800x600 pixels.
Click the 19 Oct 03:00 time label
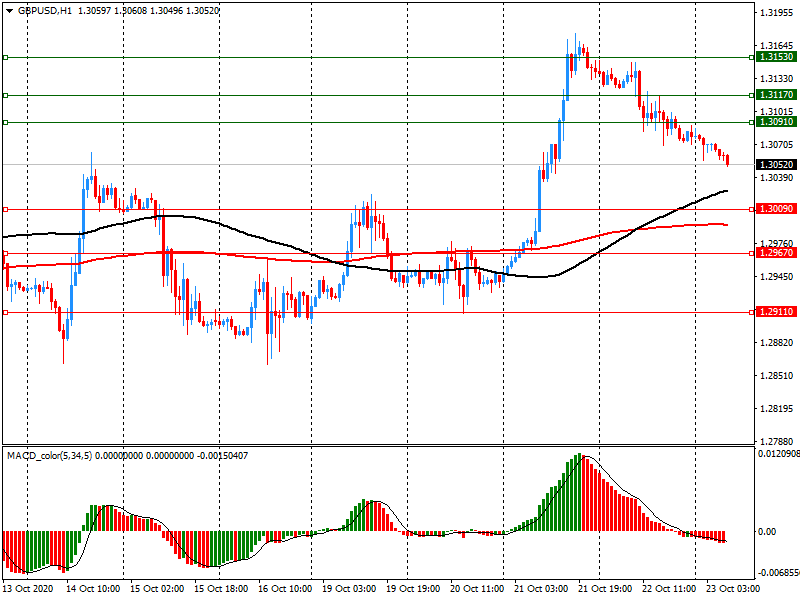348,590
